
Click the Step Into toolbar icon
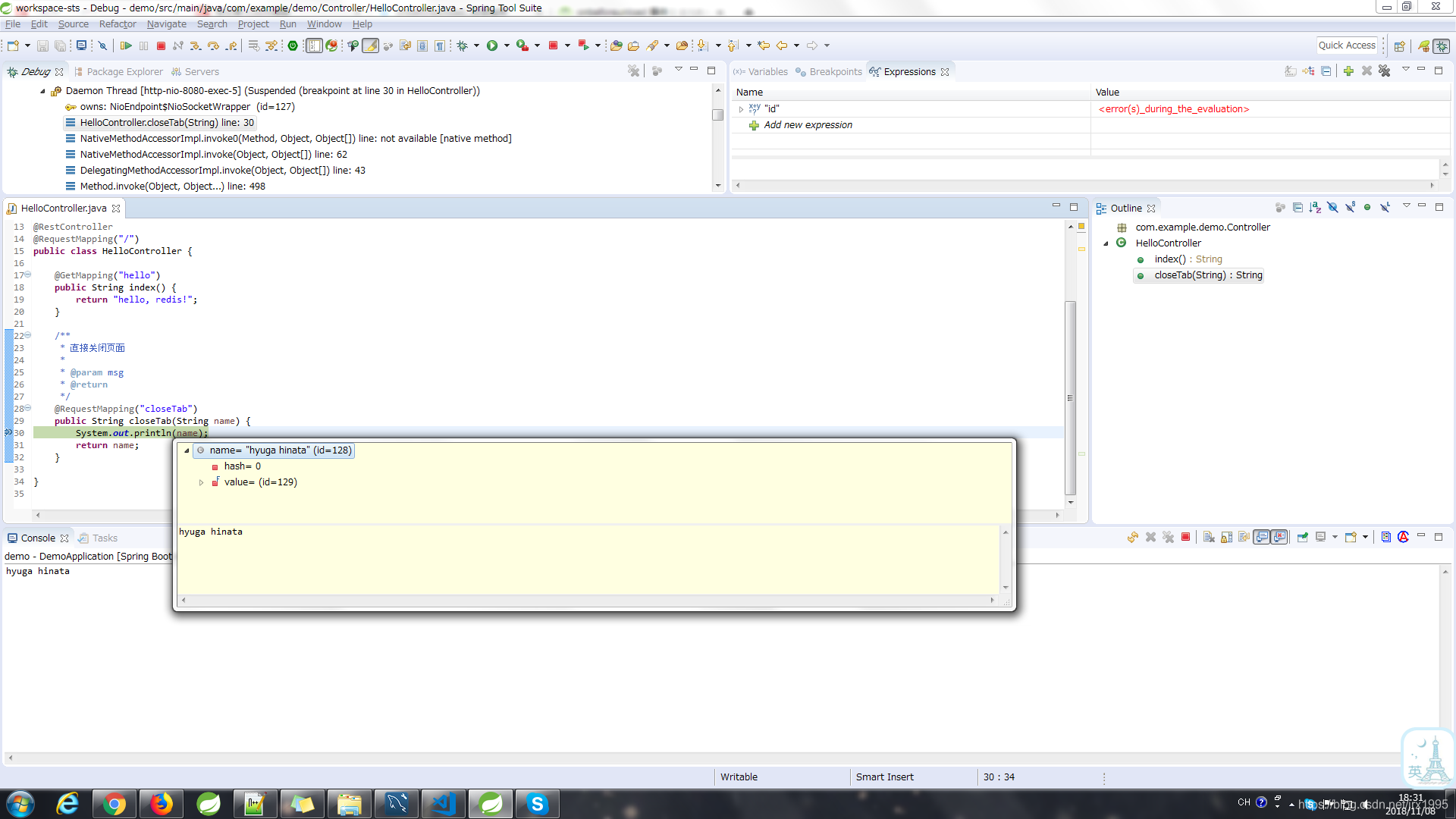[x=196, y=46]
